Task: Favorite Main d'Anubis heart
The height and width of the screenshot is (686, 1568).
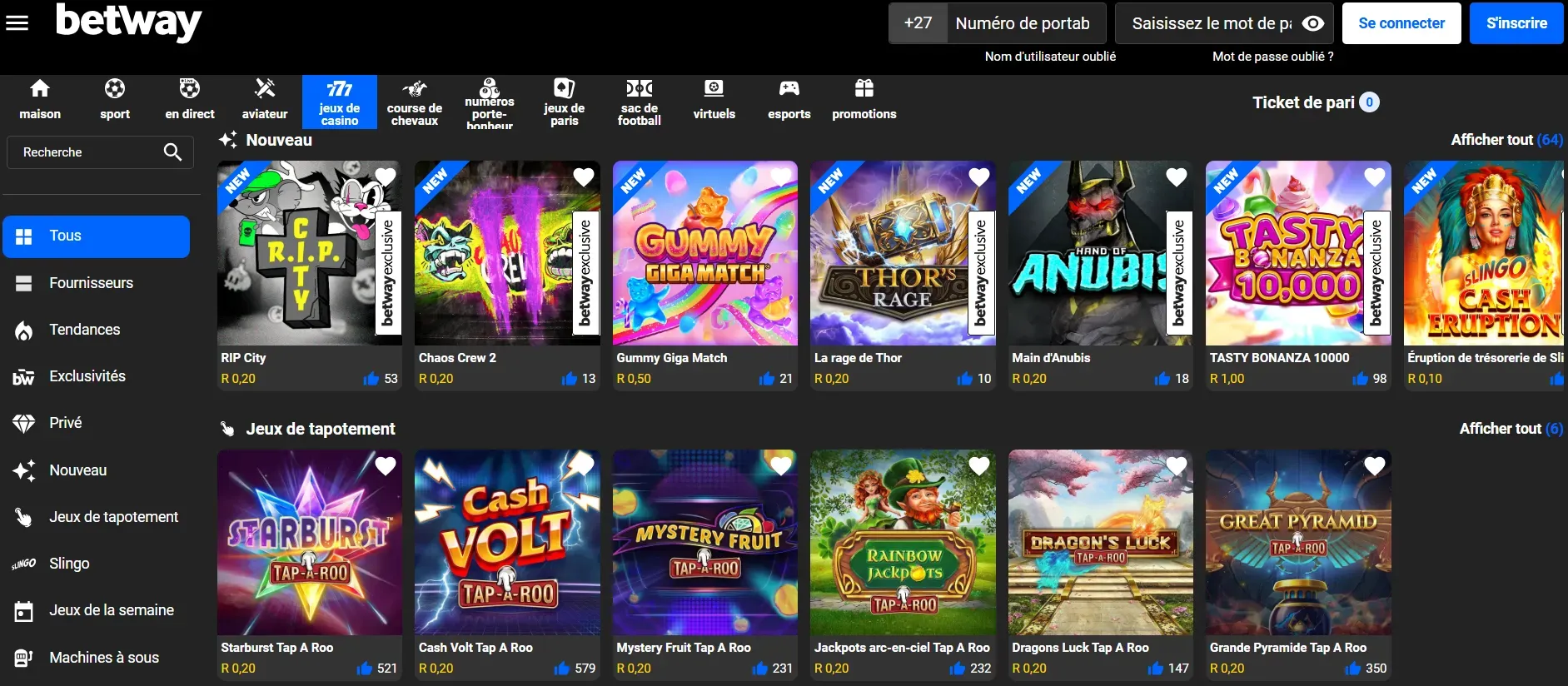Action: (x=1177, y=176)
